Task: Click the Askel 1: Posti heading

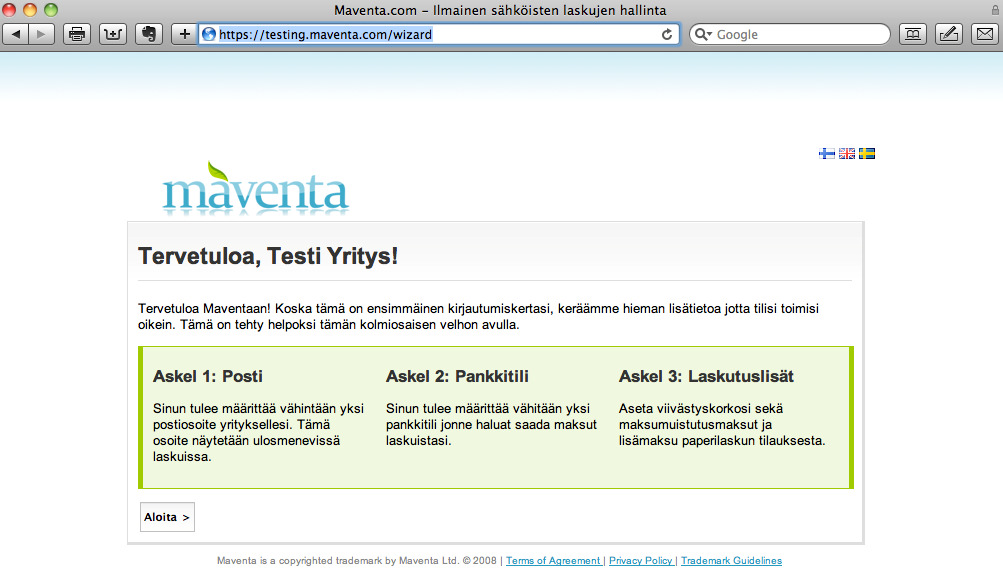Action: tap(207, 376)
